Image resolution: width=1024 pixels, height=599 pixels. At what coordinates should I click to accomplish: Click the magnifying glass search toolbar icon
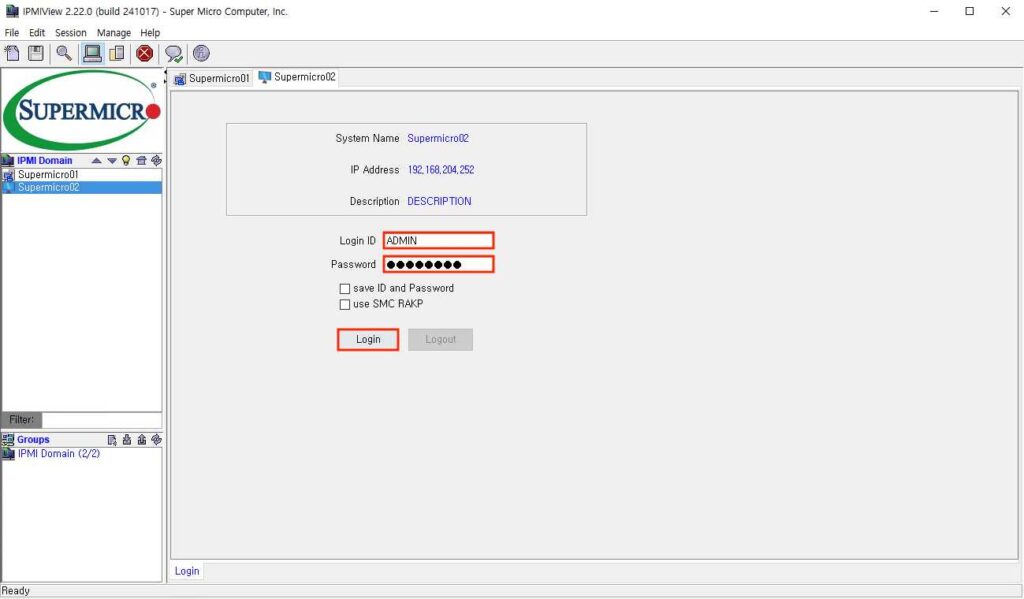click(x=64, y=54)
